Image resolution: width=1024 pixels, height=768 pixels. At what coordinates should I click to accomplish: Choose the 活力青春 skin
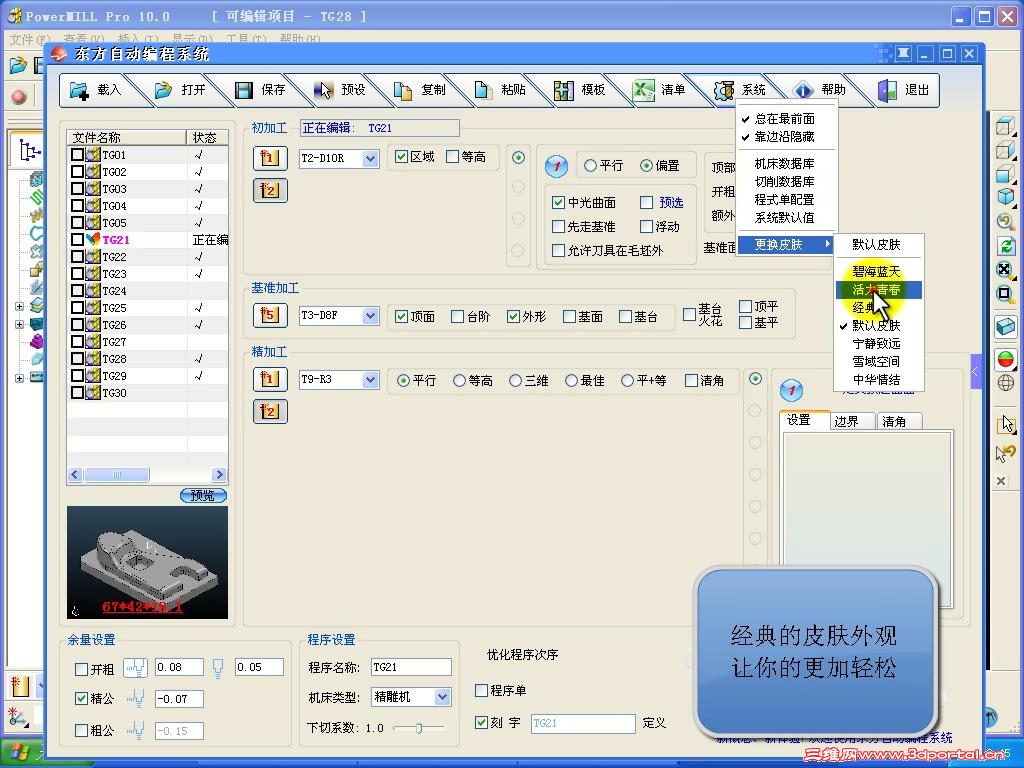[878, 289]
